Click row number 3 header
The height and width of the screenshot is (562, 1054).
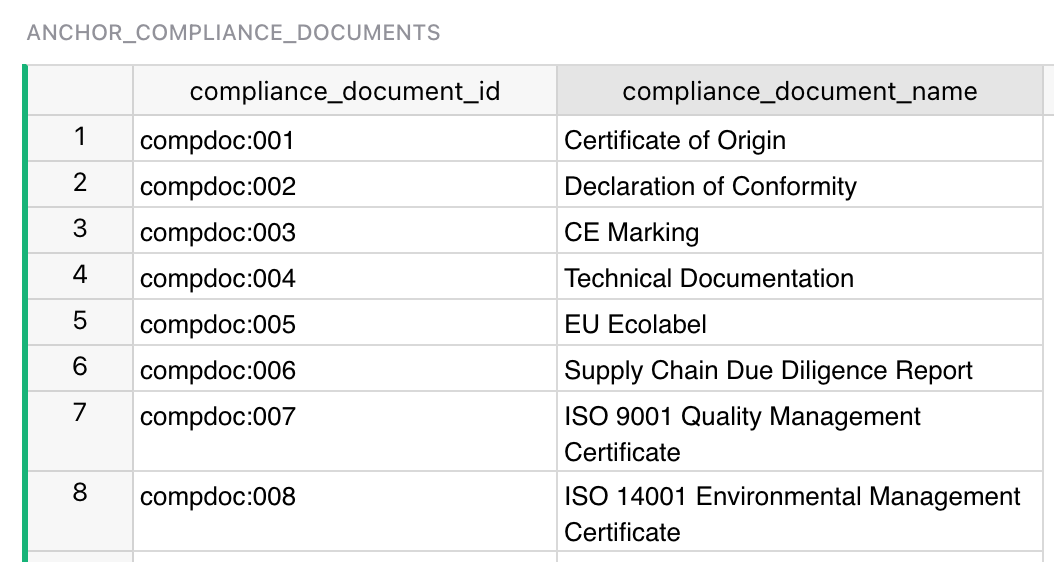click(80, 230)
